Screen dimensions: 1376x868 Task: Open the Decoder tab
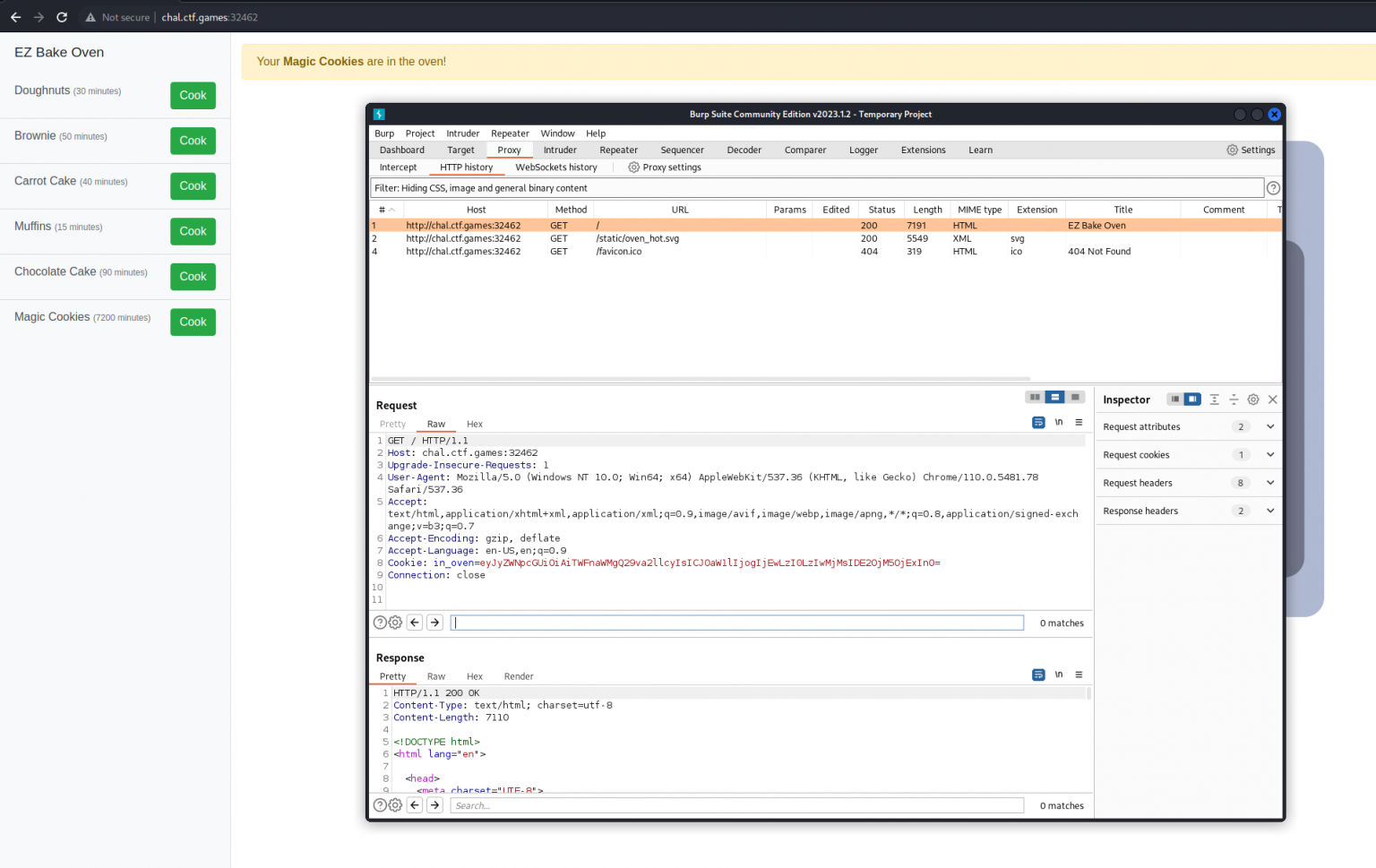tap(744, 150)
